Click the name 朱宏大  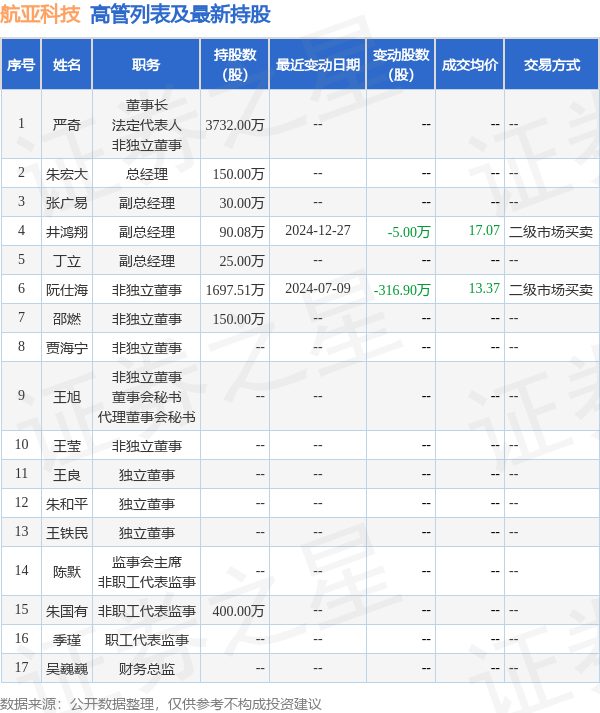pyautogui.click(x=66, y=174)
